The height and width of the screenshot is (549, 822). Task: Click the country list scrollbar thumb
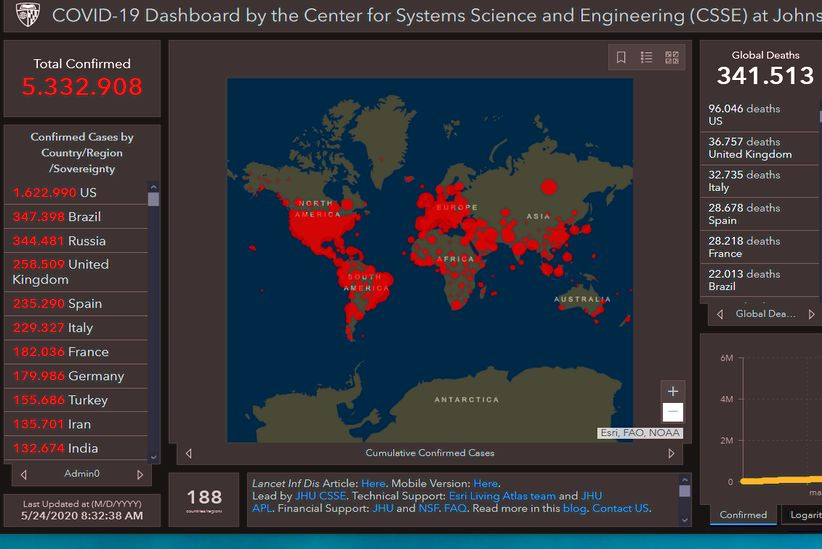point(153,198)
